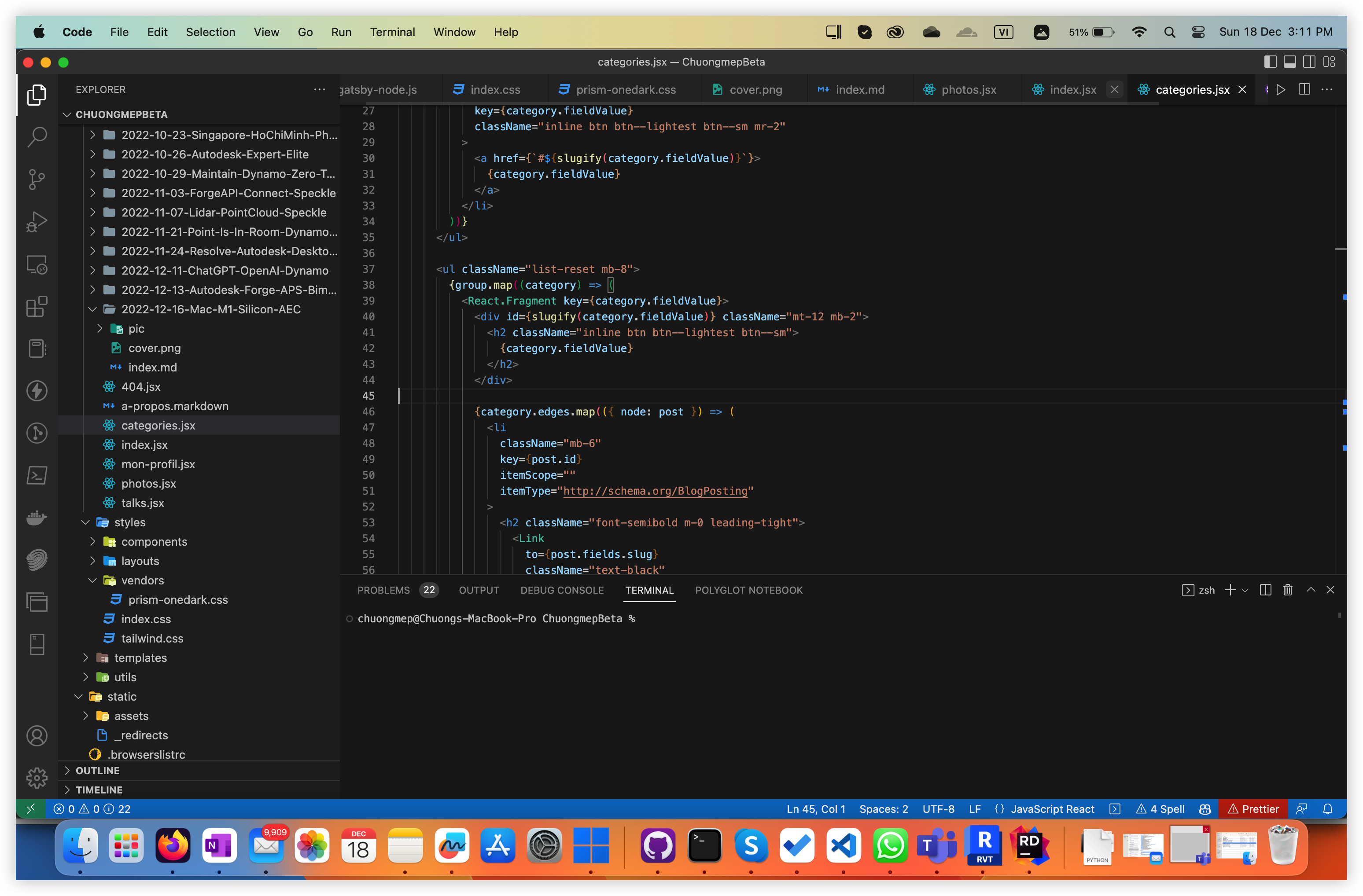The height and width of the screenshot is (896, 1363).
Task: Open the Terminal menu in menu bar
Action: (x=392, y=32)
